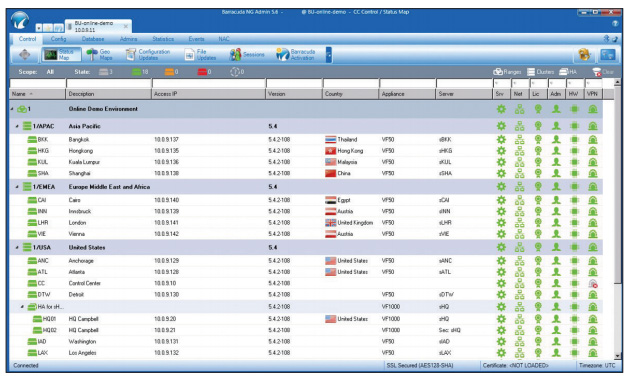
Task: Click the range icon for 1/EMEA
Action: click(27, 187)
